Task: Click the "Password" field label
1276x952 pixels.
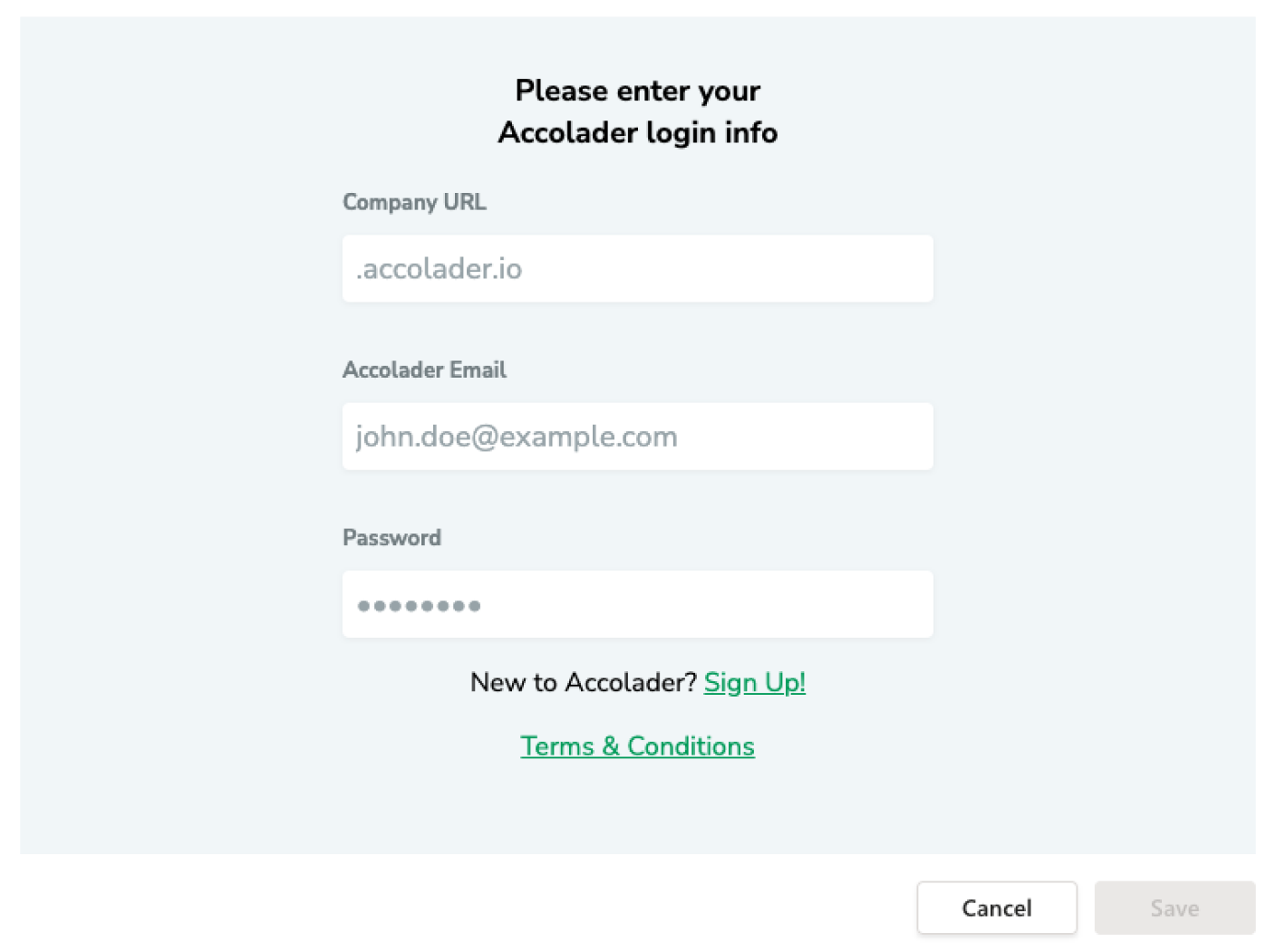Action: pos(391,538)
